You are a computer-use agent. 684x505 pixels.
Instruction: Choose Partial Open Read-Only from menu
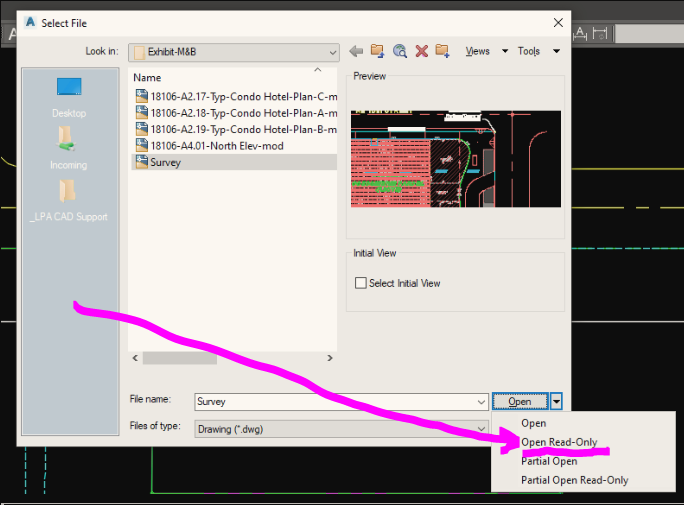tap(575, 480)
